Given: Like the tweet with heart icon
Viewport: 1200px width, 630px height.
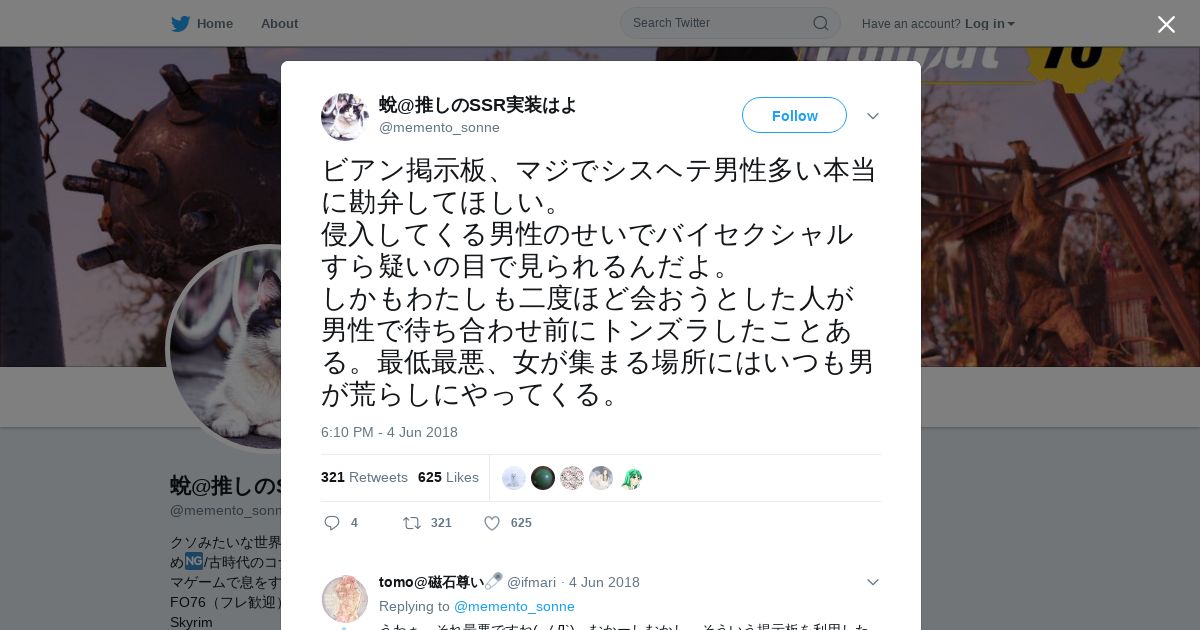Looking at the screenshot, I should (x=492, y=523).
